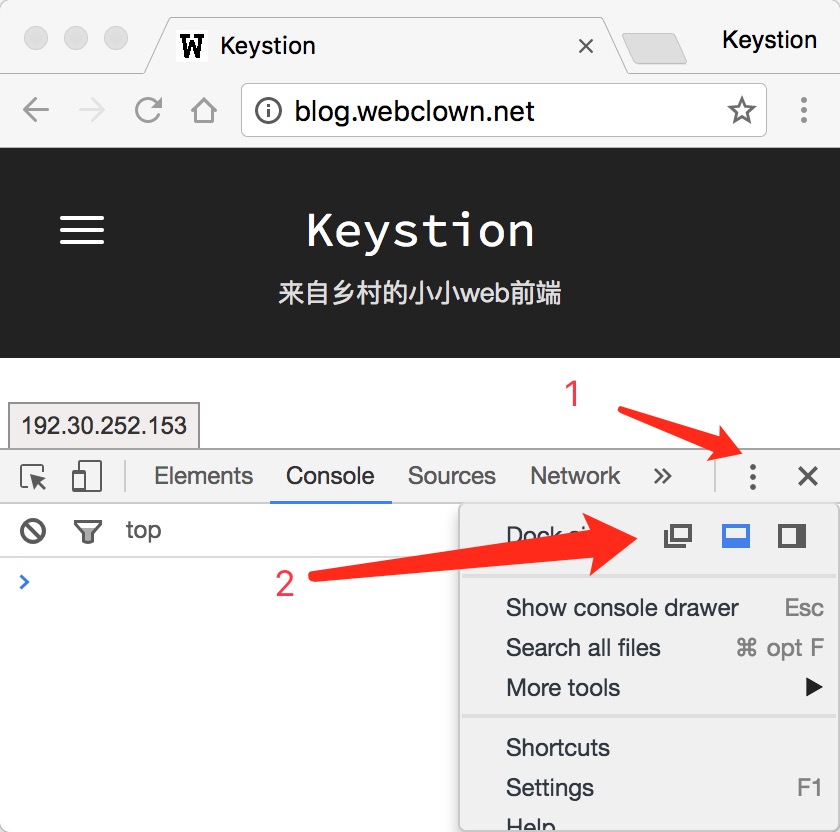Toggle the device toolbar icon
The height and width of the screenshot is (832, 840).
coord(87,476)
